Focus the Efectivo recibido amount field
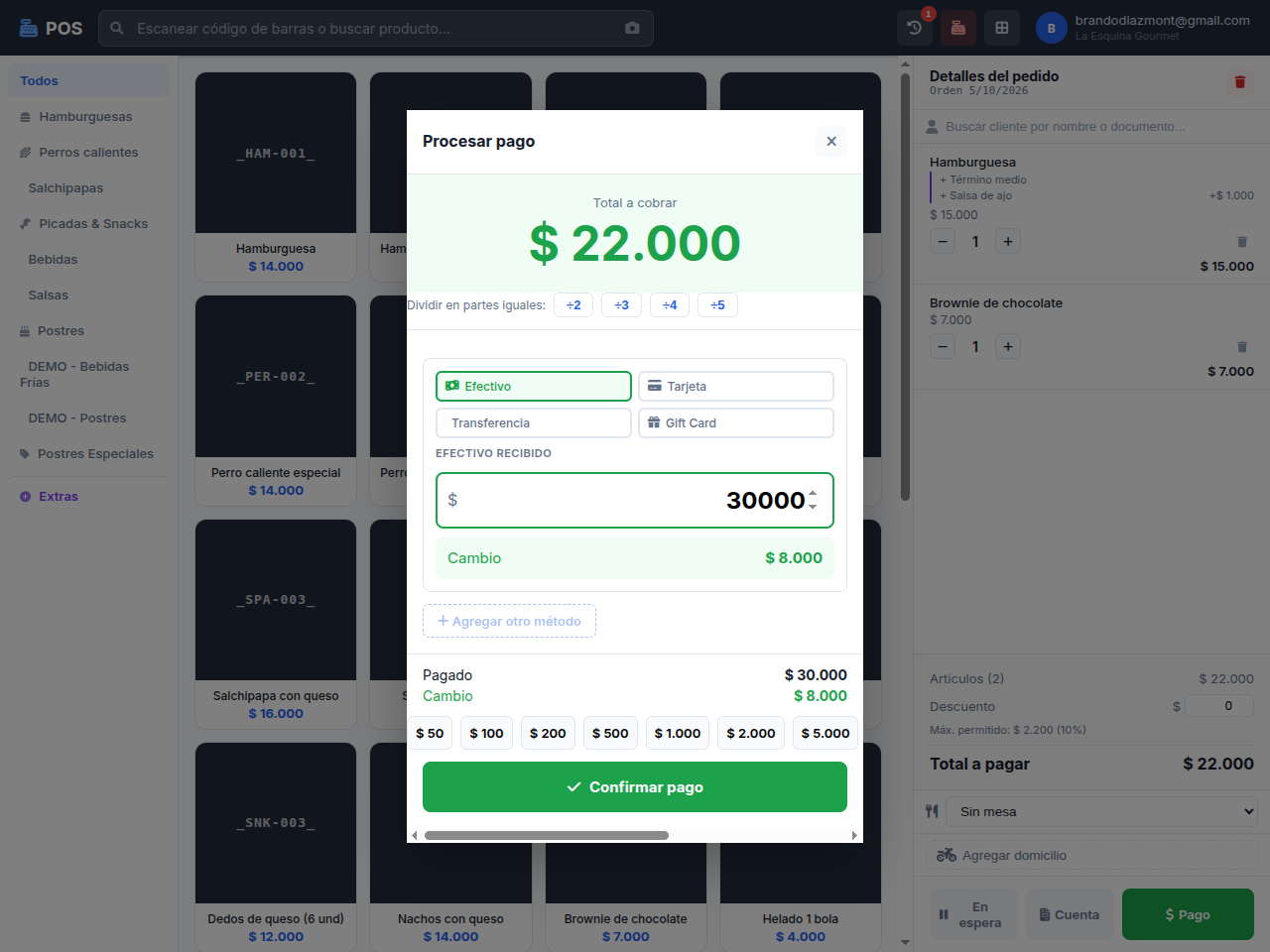1270x952 pixels. click(x=635, y=501)
